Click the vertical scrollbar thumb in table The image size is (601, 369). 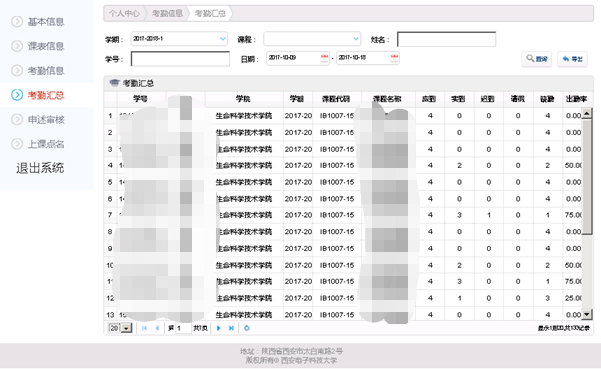587,177
